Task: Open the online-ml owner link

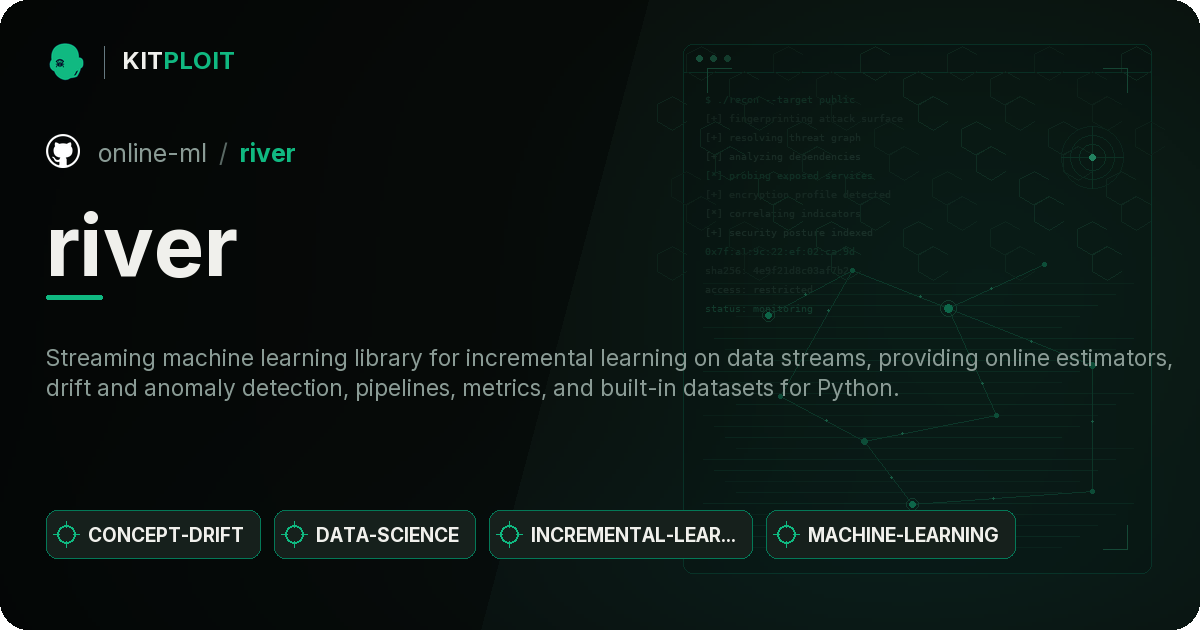Action: coord(152,153)
